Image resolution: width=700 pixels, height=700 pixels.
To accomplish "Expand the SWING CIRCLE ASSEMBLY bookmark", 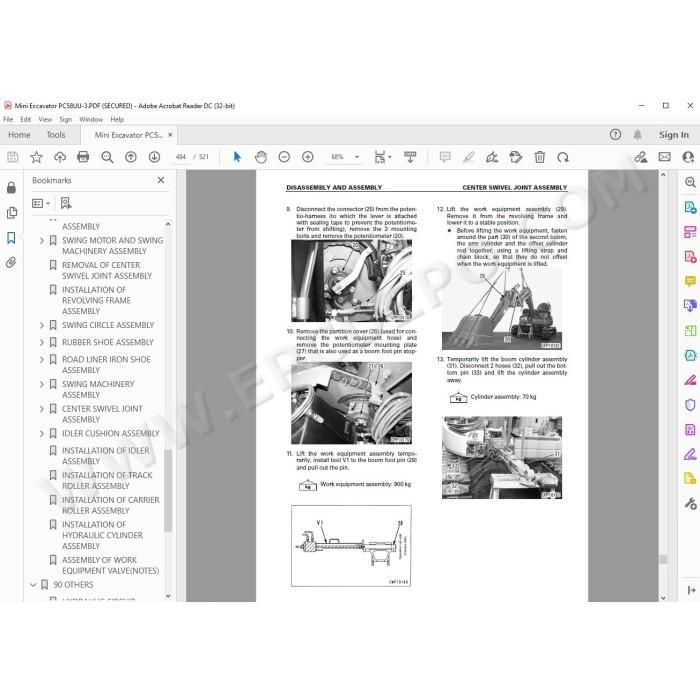I will pos(42,325).
